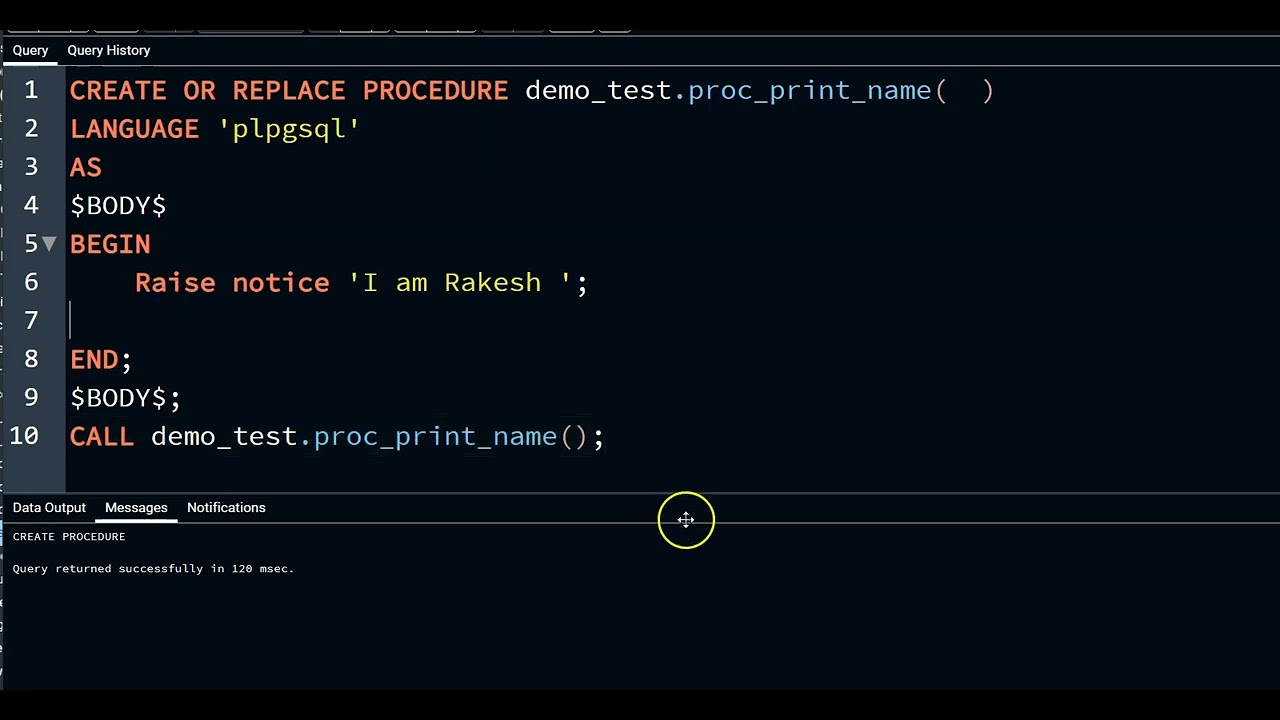
Task: Click the closing $BODY$; on line 9
Action: (124, 398)
